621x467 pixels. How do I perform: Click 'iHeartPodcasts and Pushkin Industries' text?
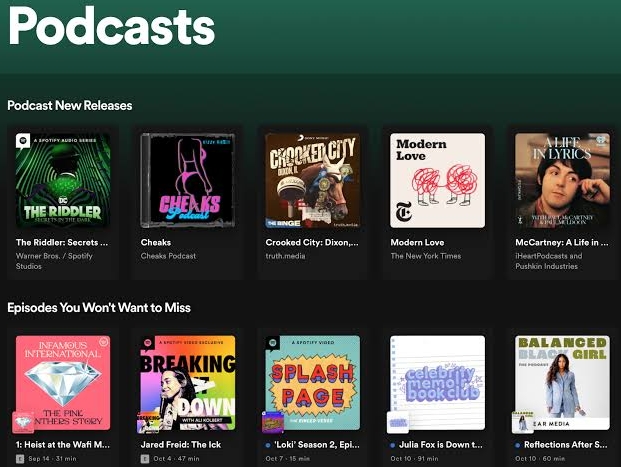click(549, 261)
